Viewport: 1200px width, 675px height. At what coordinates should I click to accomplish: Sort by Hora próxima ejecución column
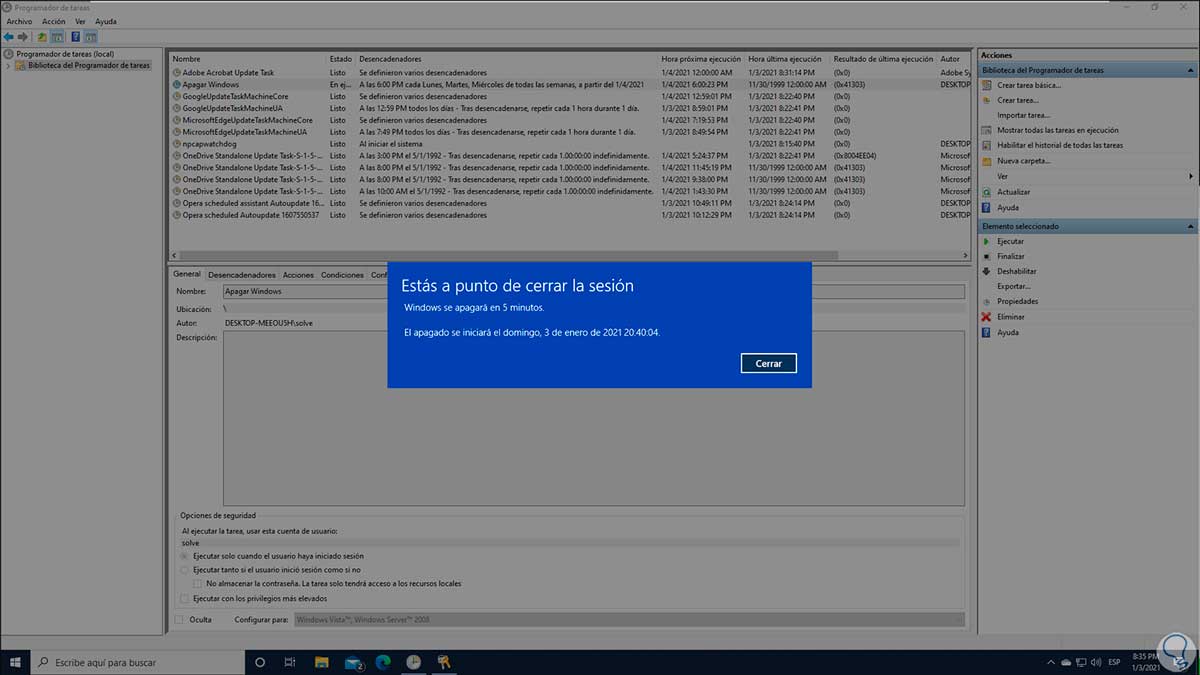pyautogui.click(x=701, y=59)
